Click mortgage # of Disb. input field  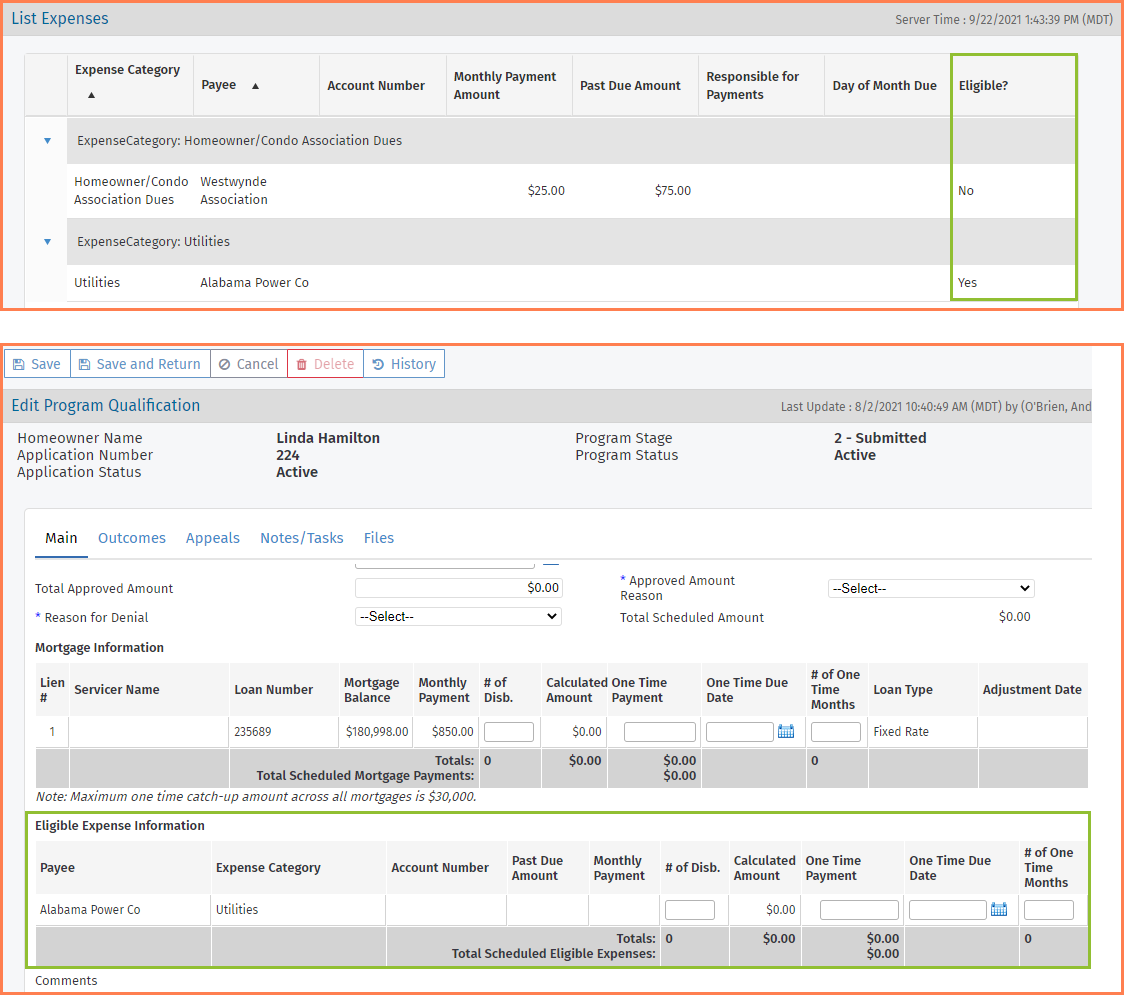(509, 732)
